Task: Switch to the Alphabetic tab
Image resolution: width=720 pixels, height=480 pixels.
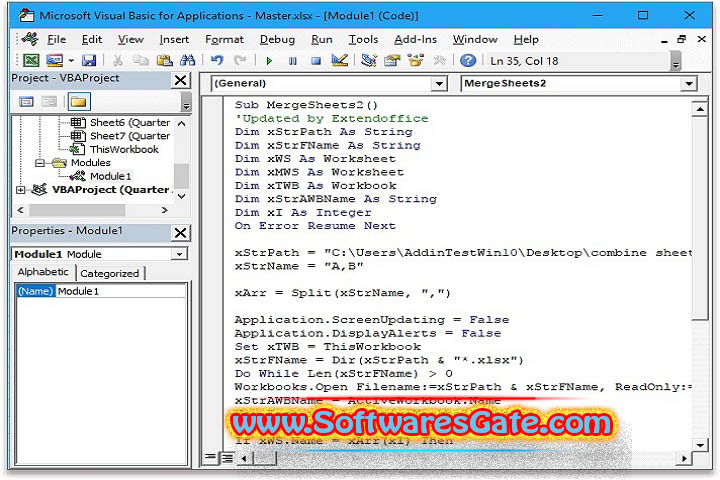Action: 43,272
